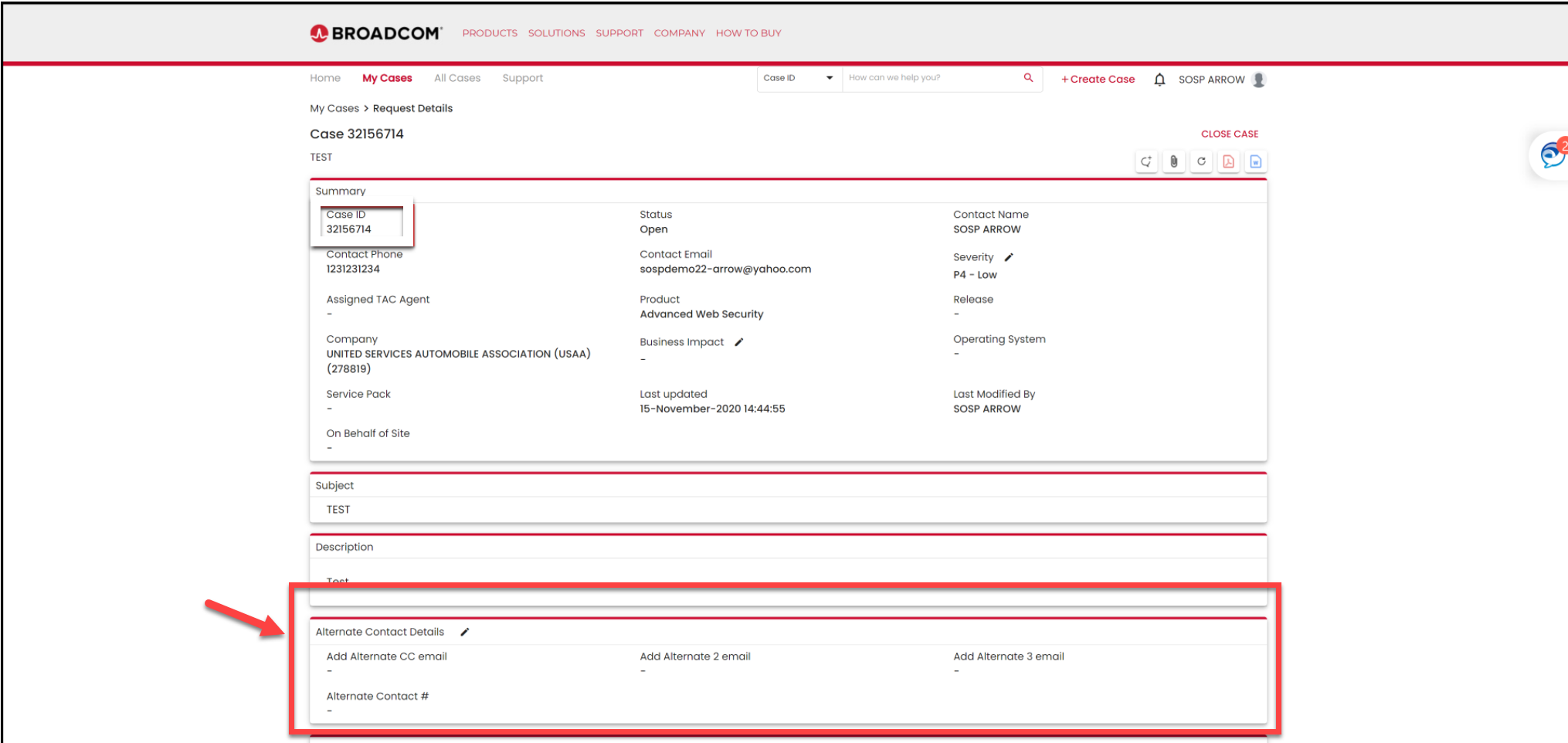The width and height of the screenshot is (1568, 743).
Task: Switch to the All Cases tab
Action: point(456,78)
